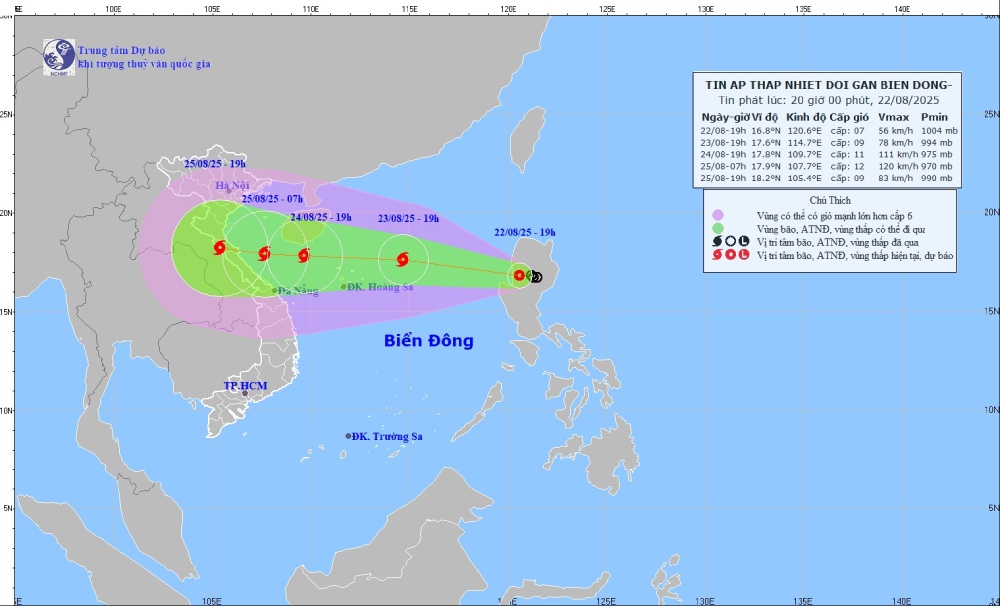
Task: Select the westernmost cyclone symbol at 25/08/25 - 19h
Action: point(220,249)
